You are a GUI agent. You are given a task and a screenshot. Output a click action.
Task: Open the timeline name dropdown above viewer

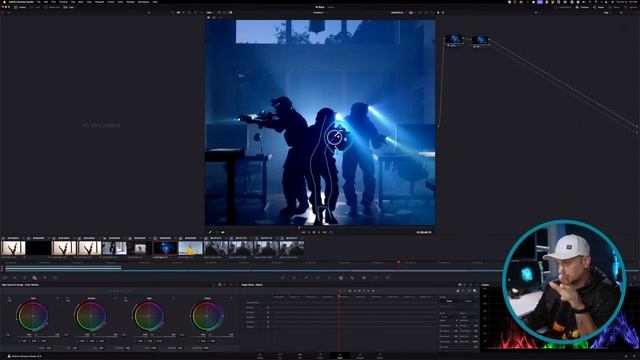(x=319, y=12)
